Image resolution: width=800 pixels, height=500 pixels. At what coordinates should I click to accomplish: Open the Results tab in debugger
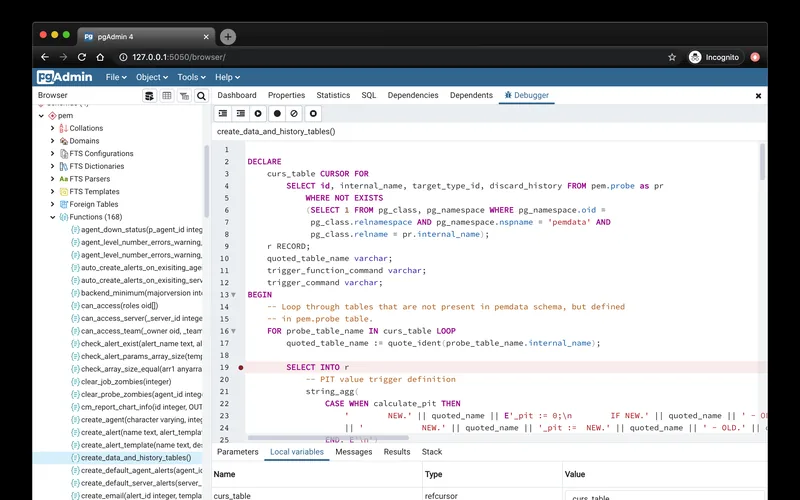397,452
